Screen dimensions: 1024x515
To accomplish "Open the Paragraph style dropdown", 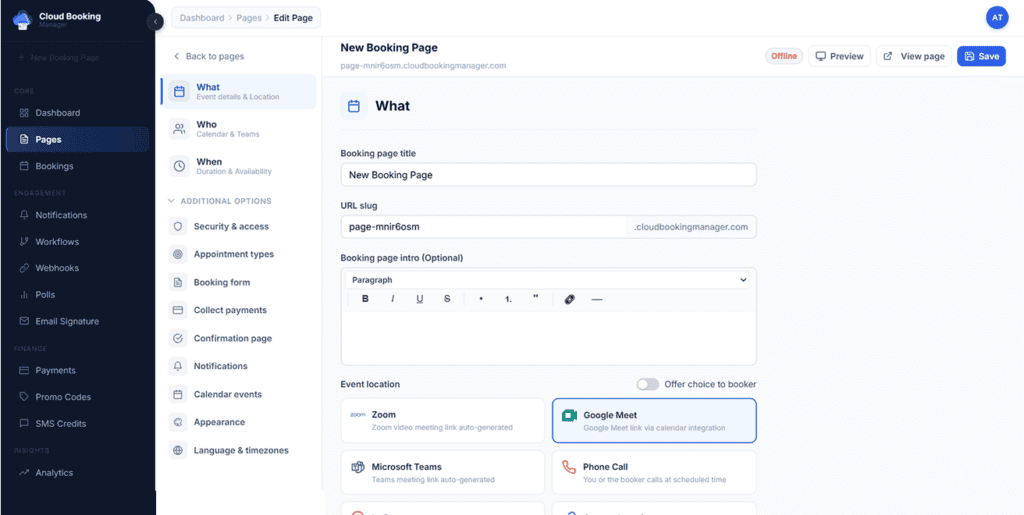I will point(548,280).
